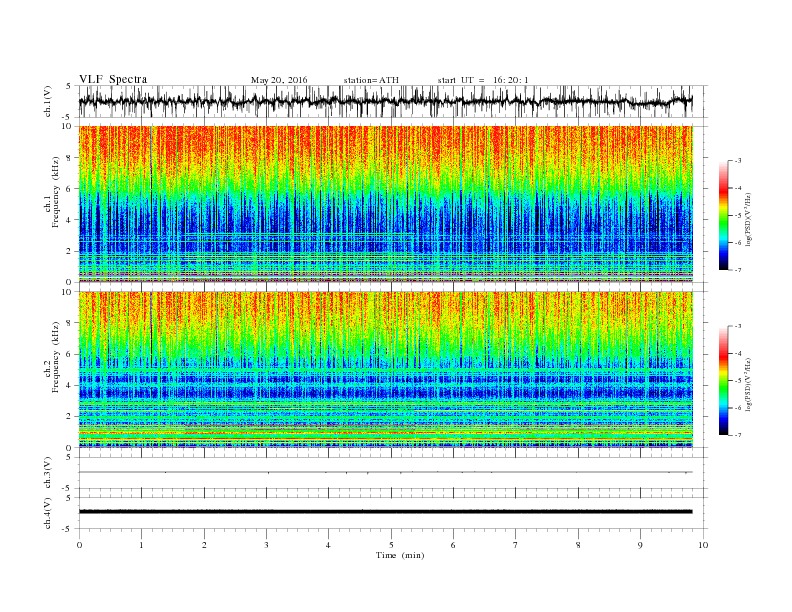
Task: Click inside the ch.2 spectrogram panel
Action: [385, 370]
